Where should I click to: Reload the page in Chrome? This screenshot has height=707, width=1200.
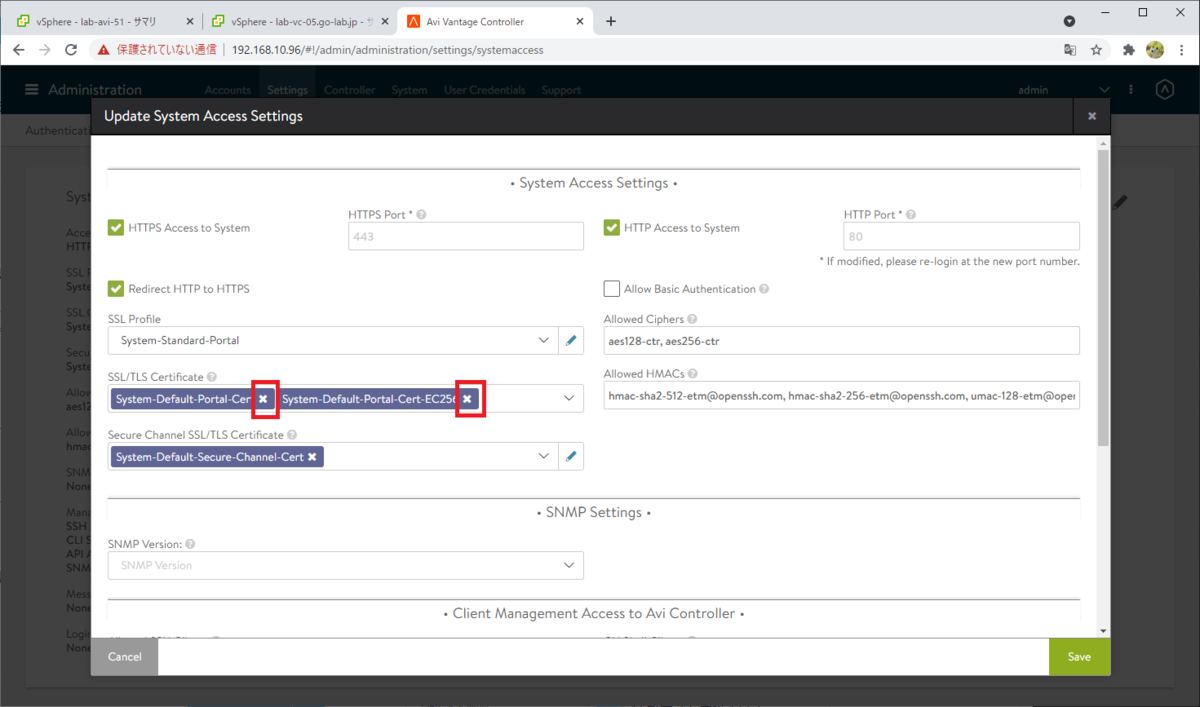(x=71, y=49)
